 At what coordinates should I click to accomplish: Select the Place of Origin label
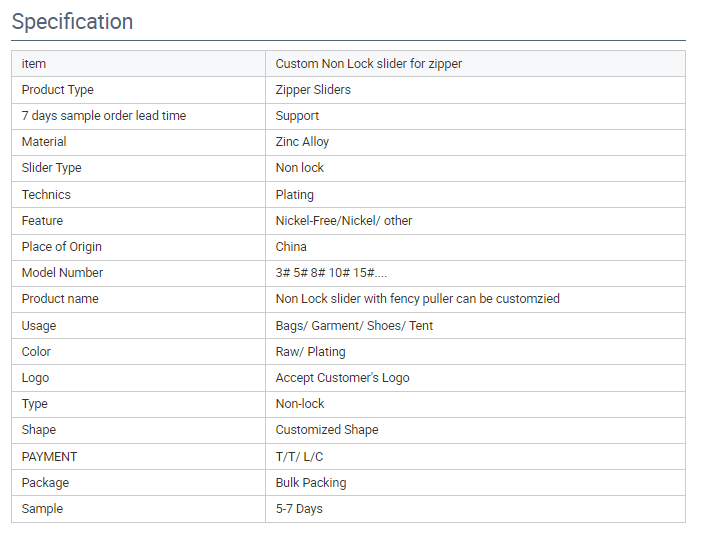[x=62, y=247]
